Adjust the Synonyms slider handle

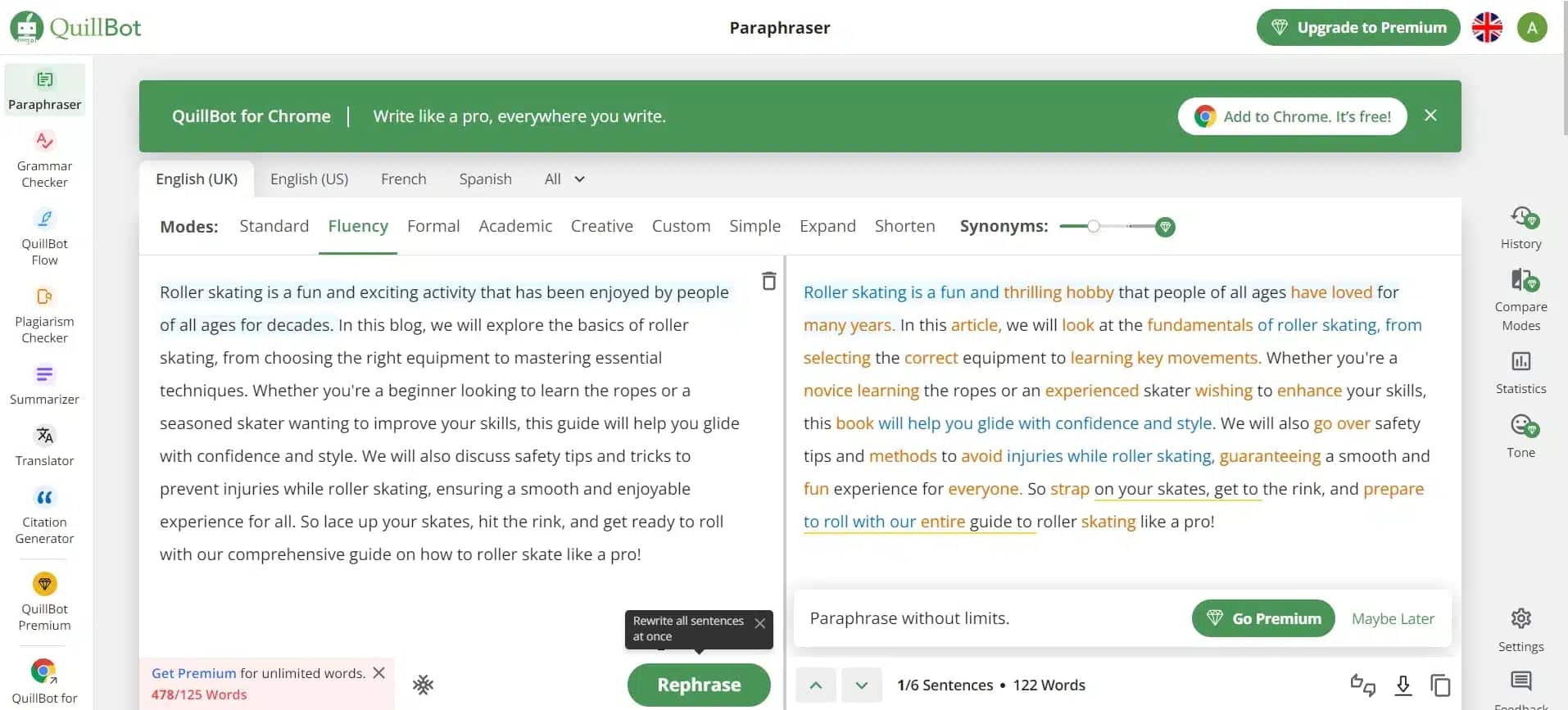pos(1094,226)
